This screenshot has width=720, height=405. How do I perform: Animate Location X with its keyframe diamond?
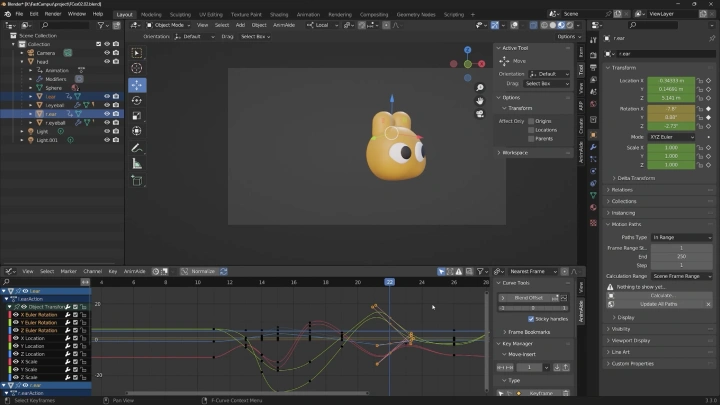click(x=709, y=81)
